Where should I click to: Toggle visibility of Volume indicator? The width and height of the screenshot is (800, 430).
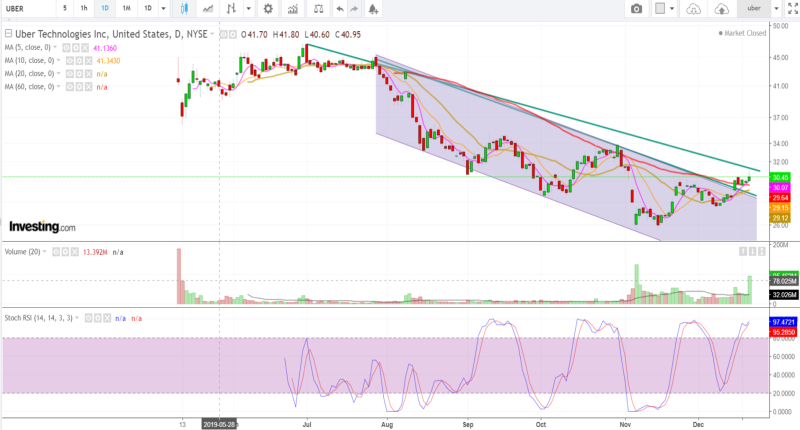click(x=56, y=252)
